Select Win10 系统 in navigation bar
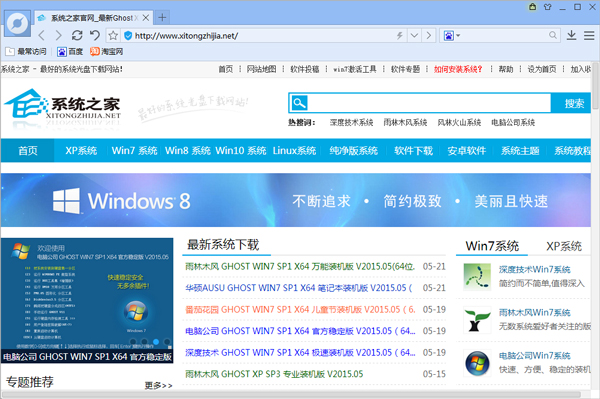This screenshot has height=399, width=600. click(x=241, y=151)
